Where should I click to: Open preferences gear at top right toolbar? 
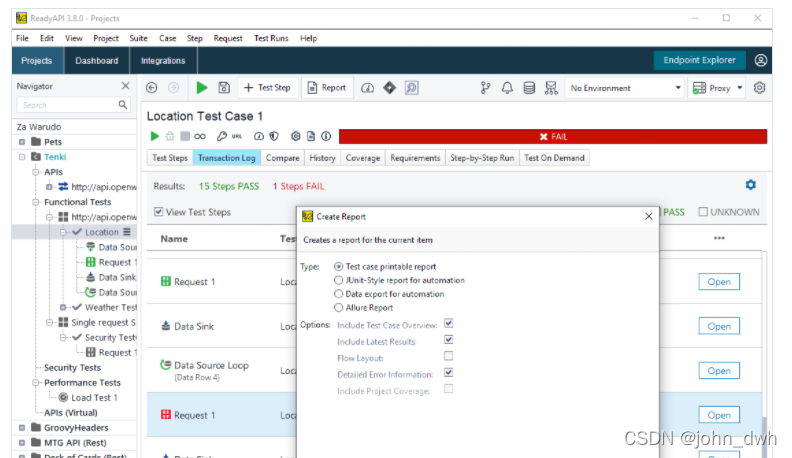click(x=759, y=88)
